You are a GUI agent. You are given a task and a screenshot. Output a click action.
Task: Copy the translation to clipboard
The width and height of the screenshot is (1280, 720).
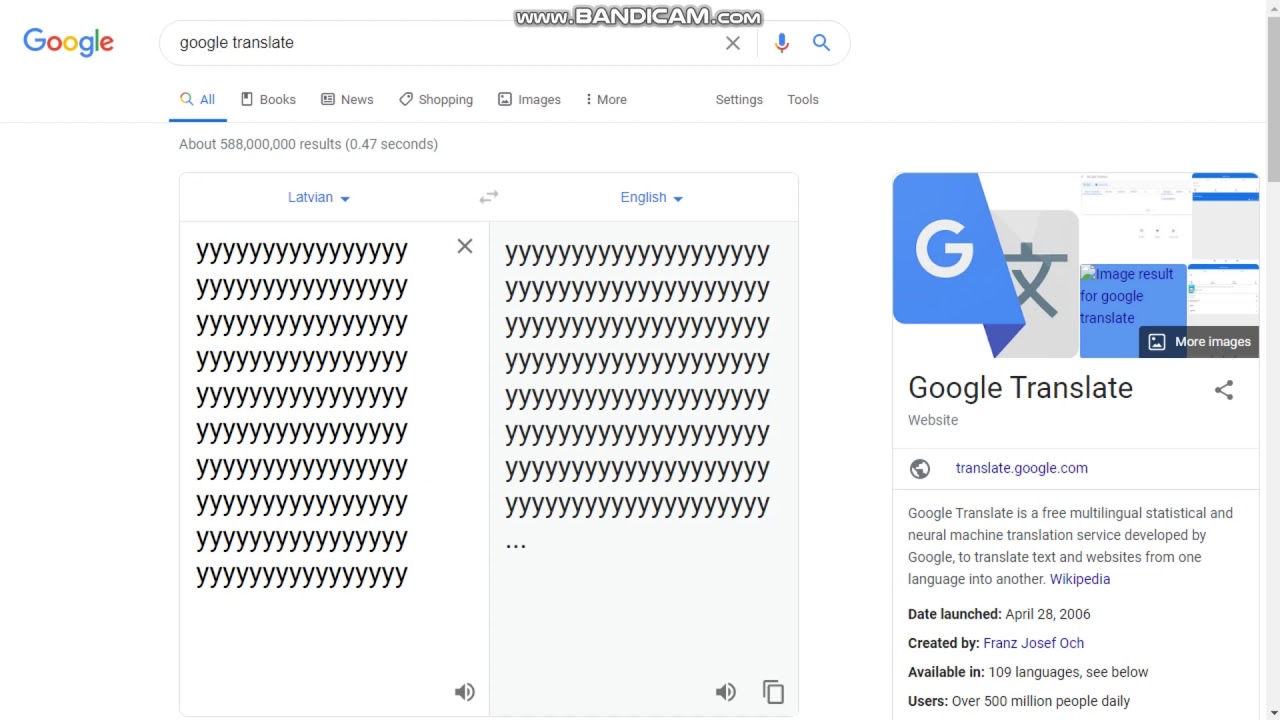773,692
